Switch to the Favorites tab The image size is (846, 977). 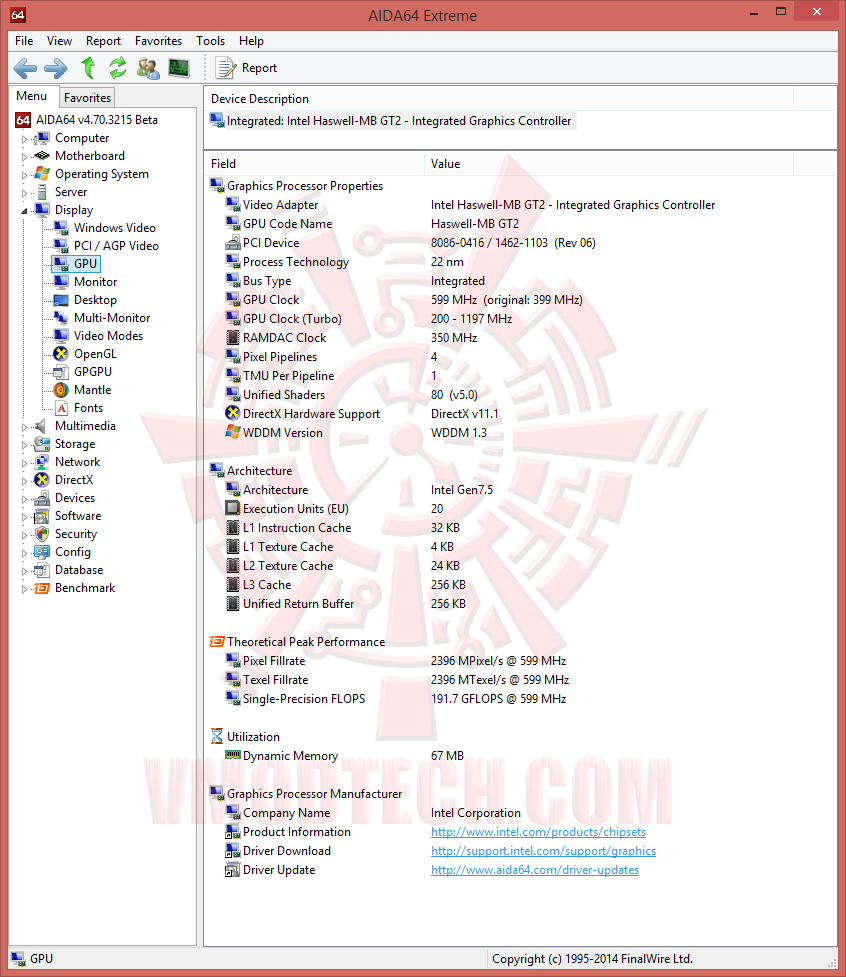pos(87,98)
